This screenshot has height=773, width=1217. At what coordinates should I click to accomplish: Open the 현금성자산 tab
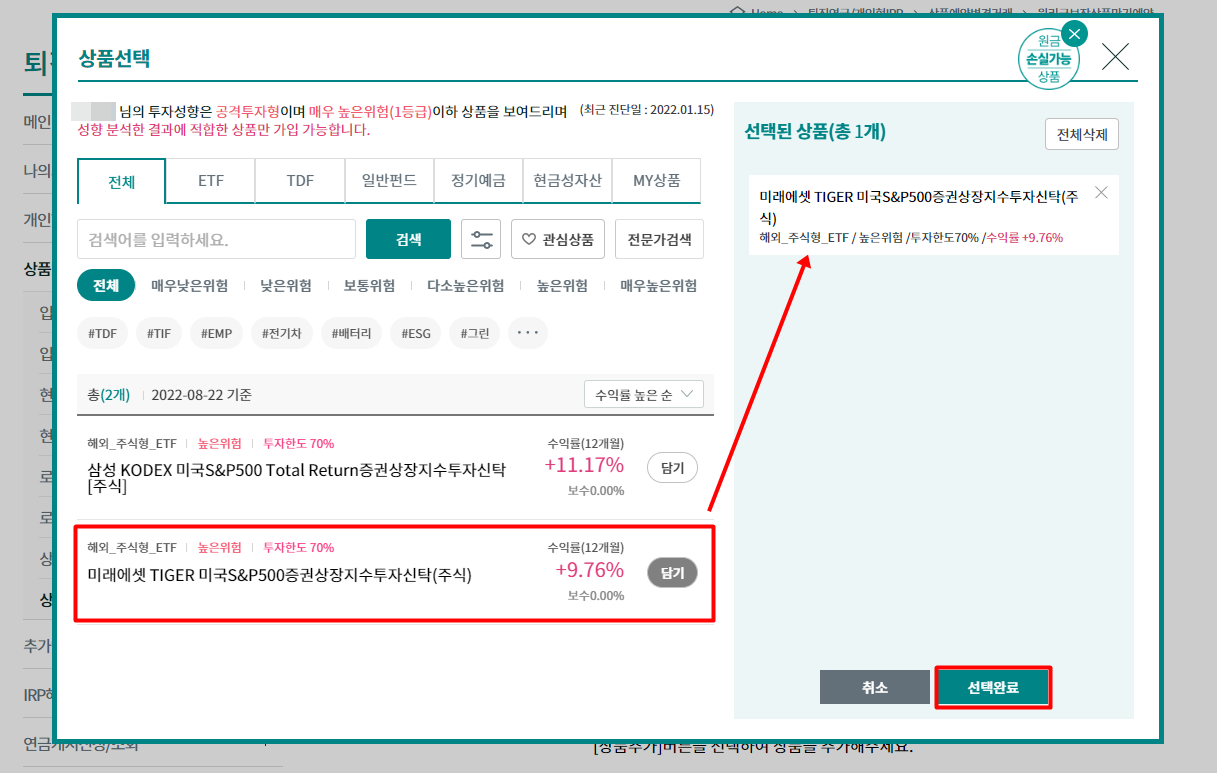(x=567, y=181)
